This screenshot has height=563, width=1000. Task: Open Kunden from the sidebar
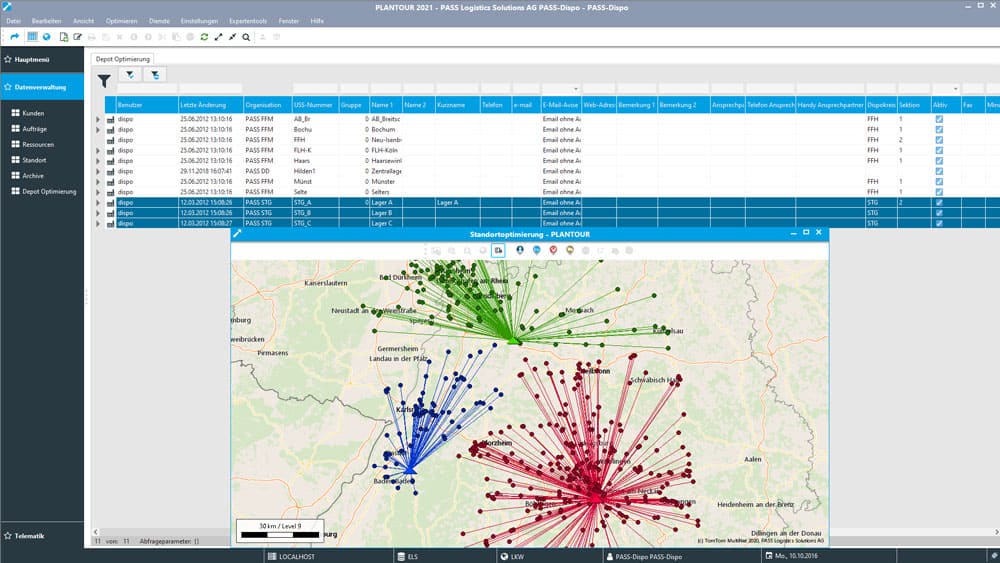coord(33,113)
